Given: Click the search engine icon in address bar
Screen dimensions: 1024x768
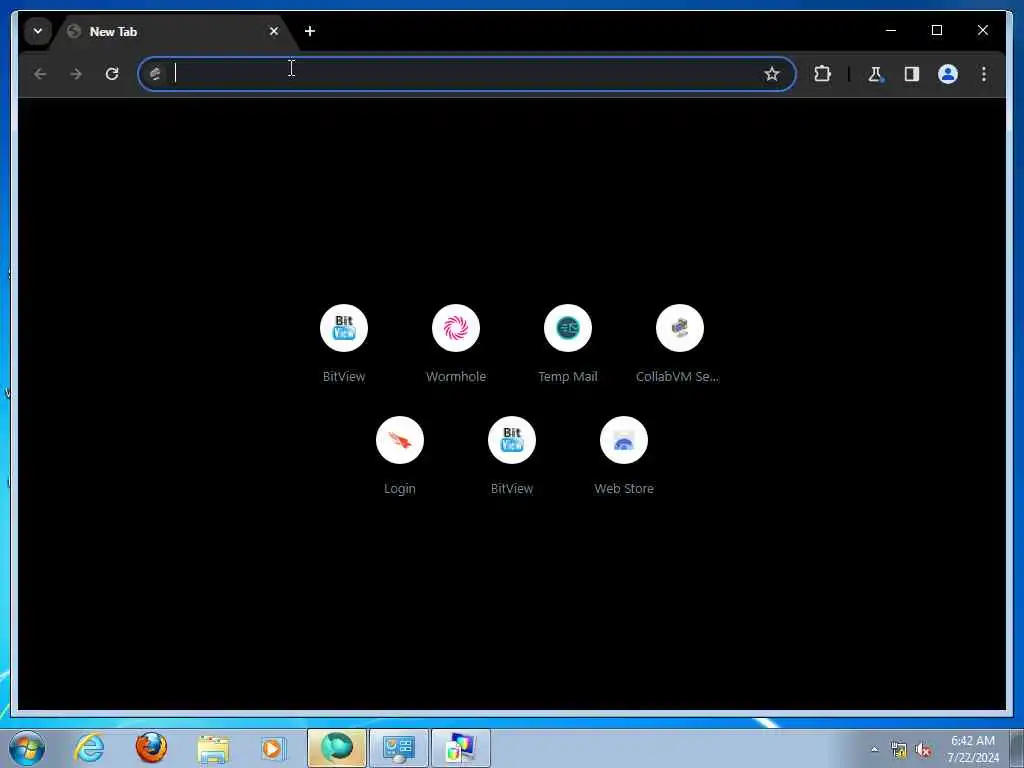Looking at the screenshot, I should pyautogui.click(x=155, y=74).
